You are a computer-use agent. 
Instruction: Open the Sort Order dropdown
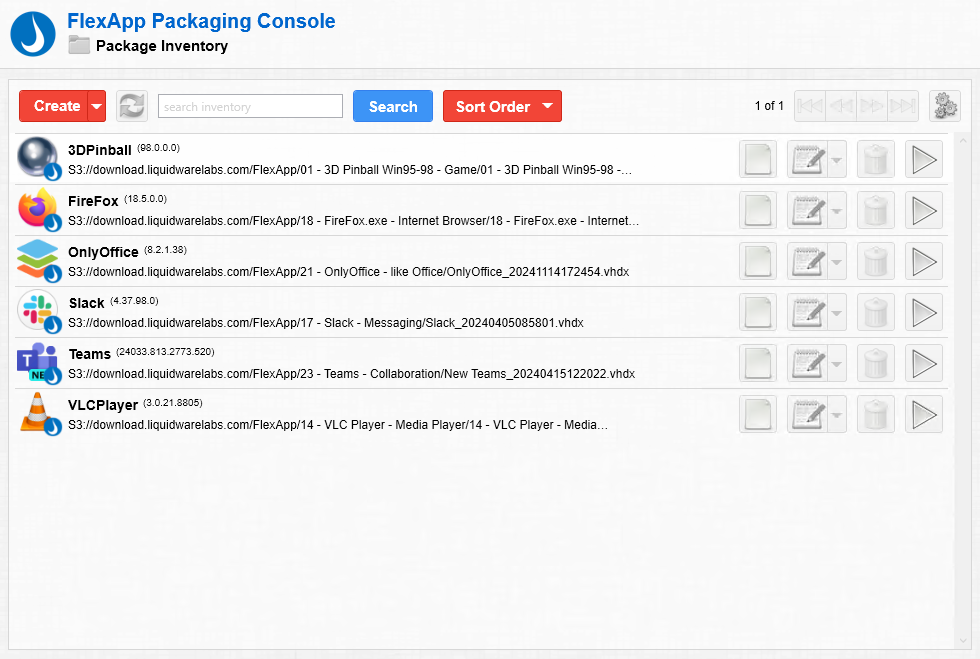[502, 106]
